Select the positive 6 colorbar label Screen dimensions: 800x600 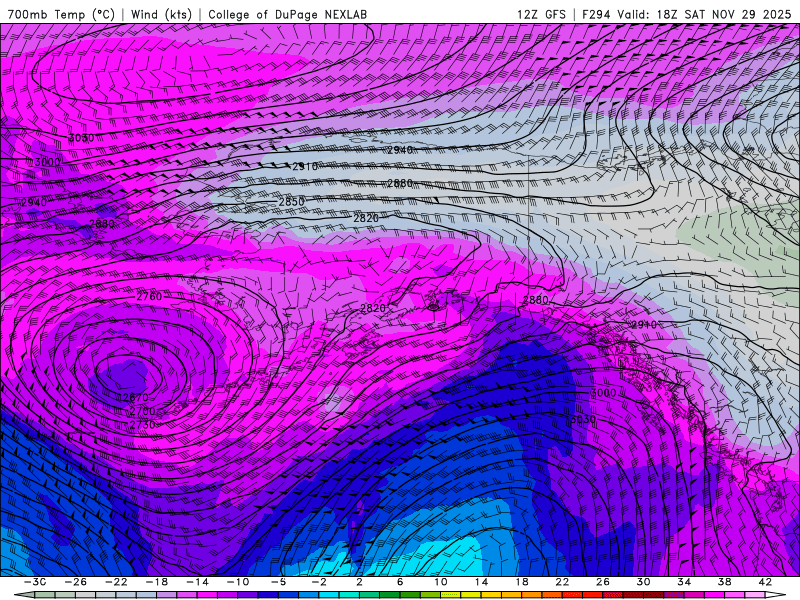(x=400, y=582)
